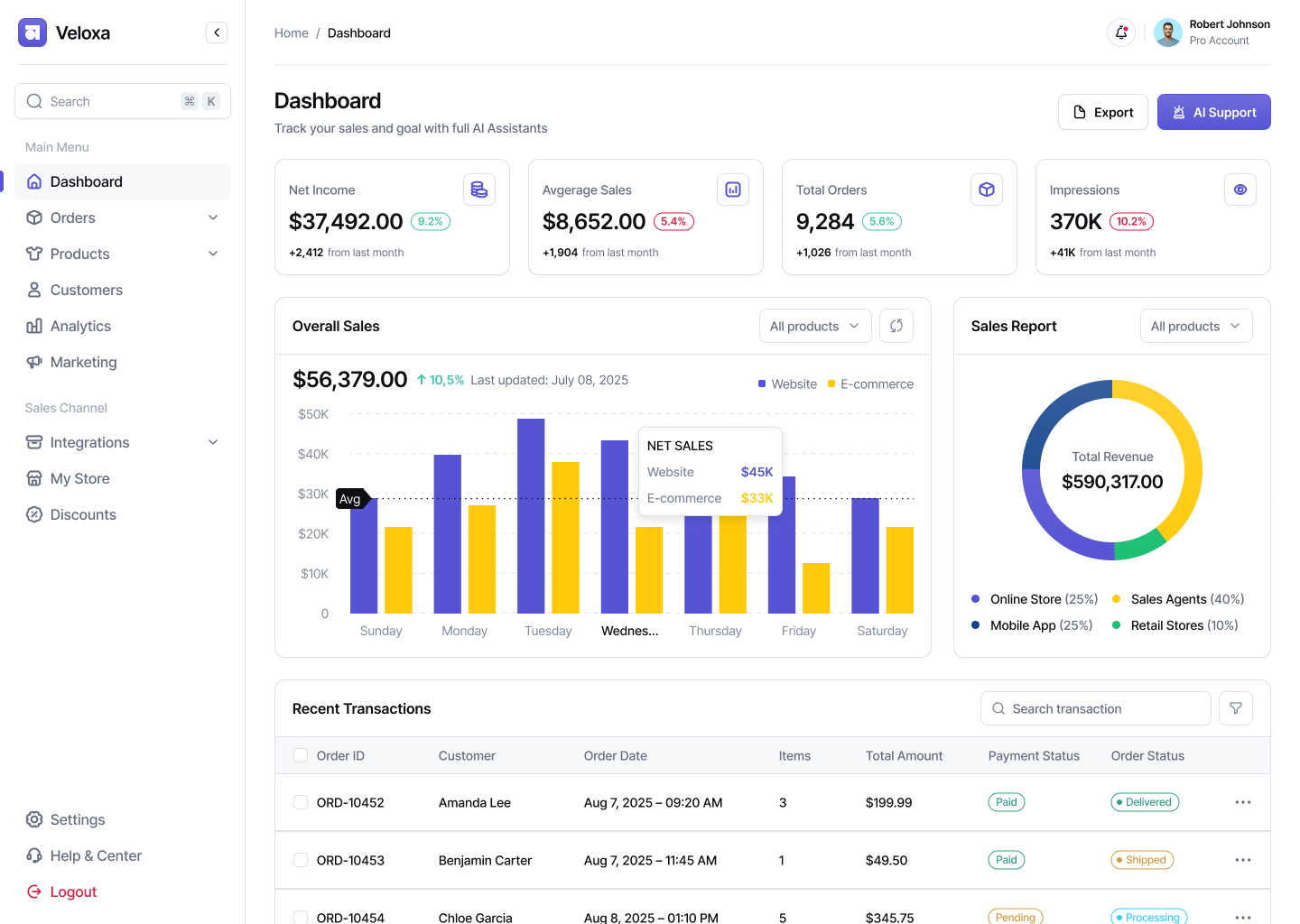This screenshot has width=1300, height=924.
Task: Click the Search transaction input field
Action: coord(1095,708)
